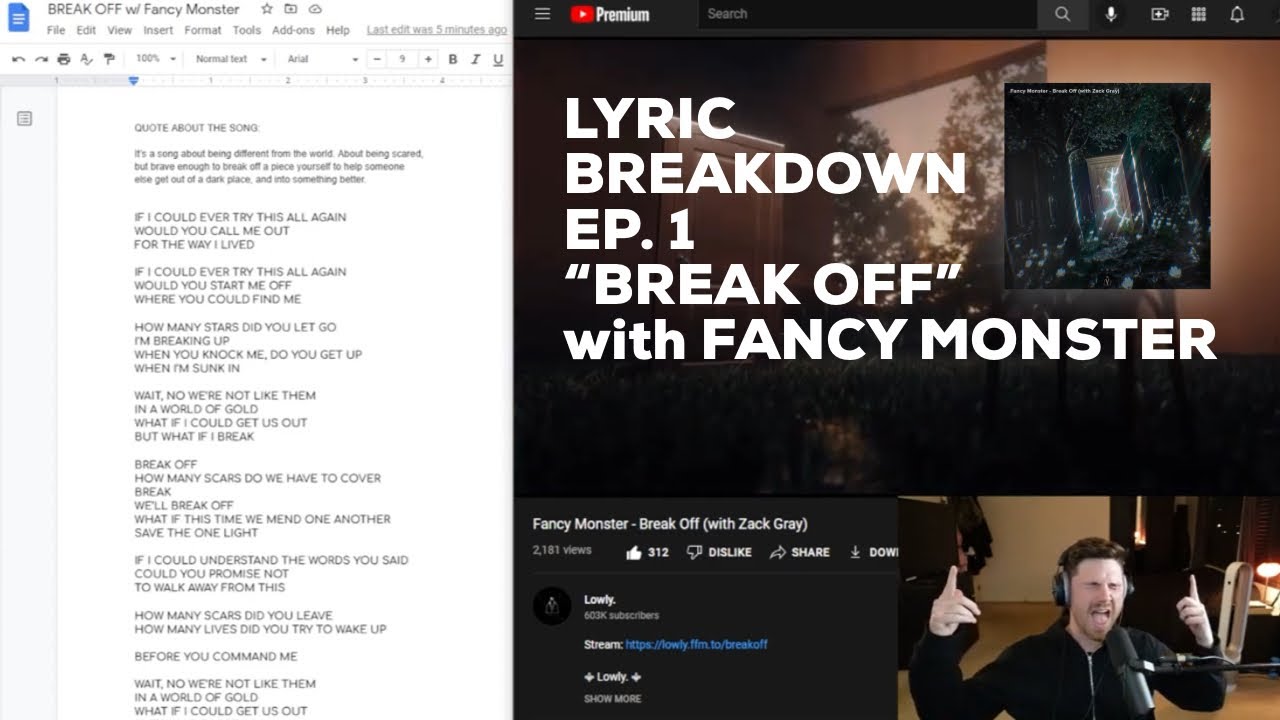1280x720 pixels.
Task: Open the YouTube create video icon
Action: 1160,14
